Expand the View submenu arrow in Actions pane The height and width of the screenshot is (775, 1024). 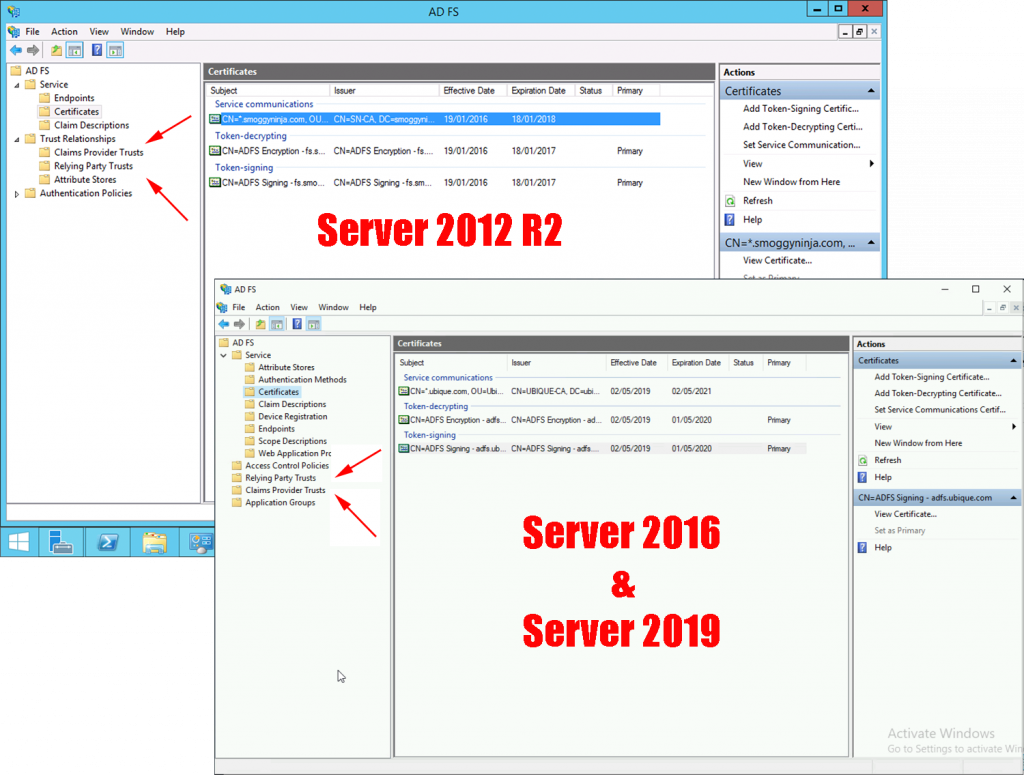(873, 163)
